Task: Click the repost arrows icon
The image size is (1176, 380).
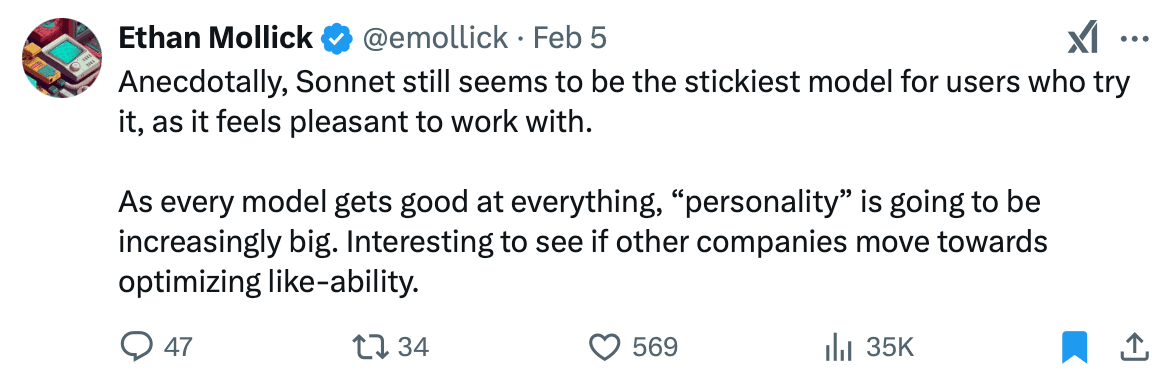Action: pos(370,346)
